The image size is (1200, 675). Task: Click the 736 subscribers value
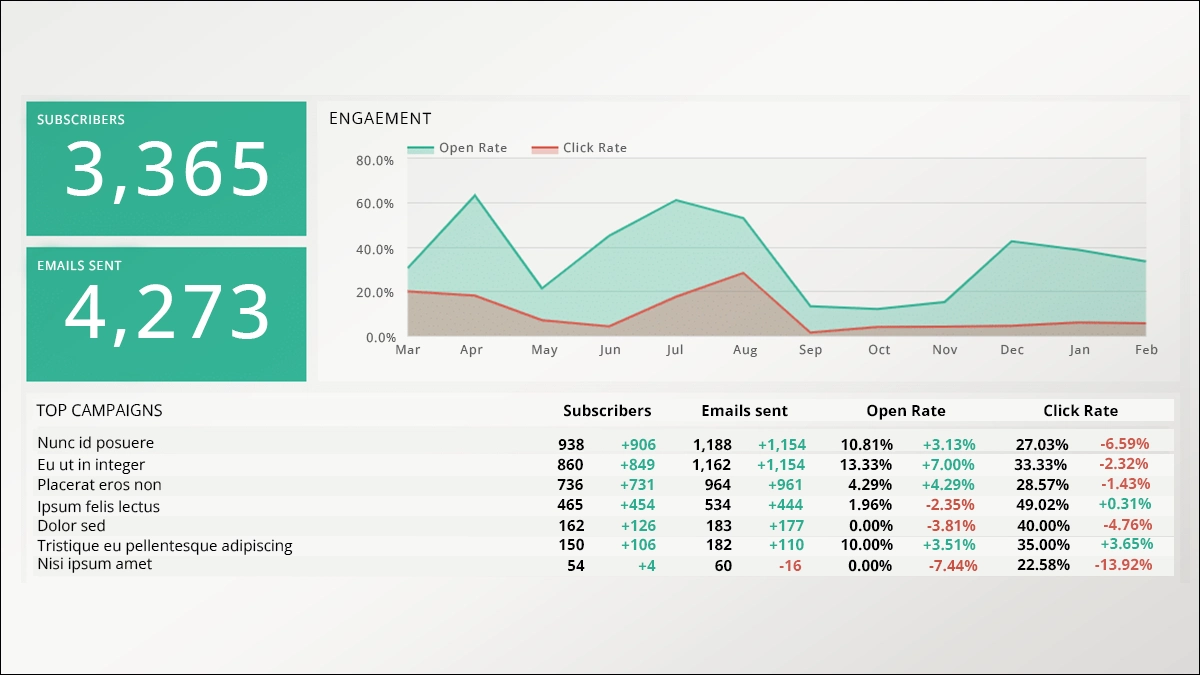[x=571, y=485]
